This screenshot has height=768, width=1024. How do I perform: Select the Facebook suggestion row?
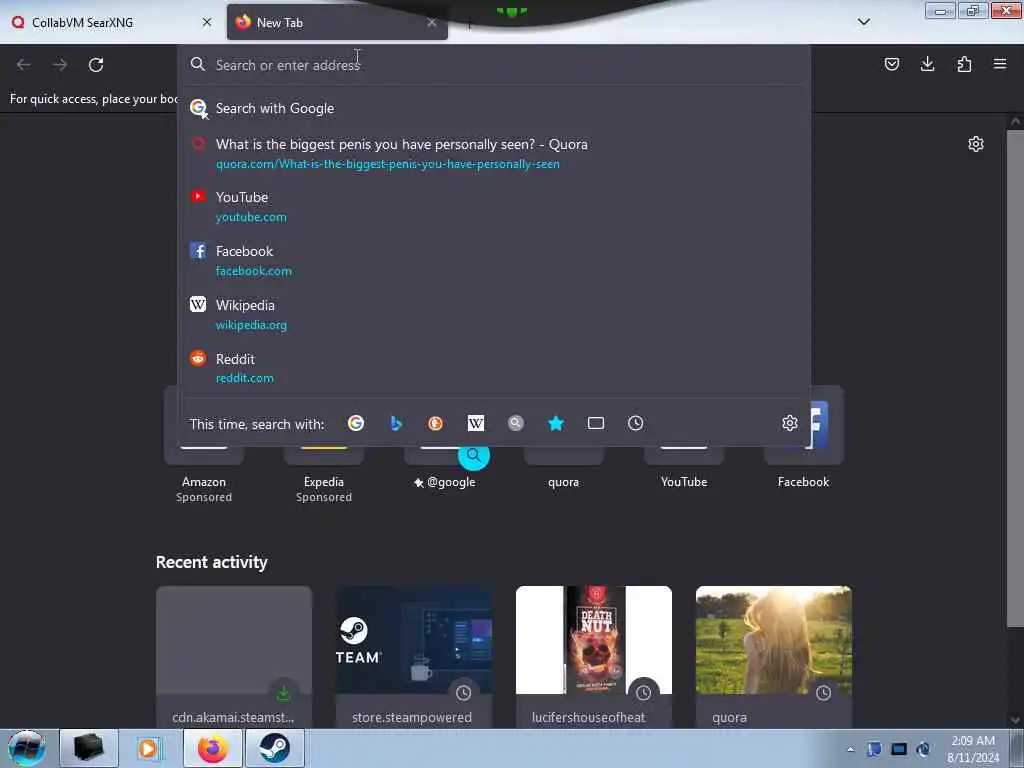tap(494, 260)
